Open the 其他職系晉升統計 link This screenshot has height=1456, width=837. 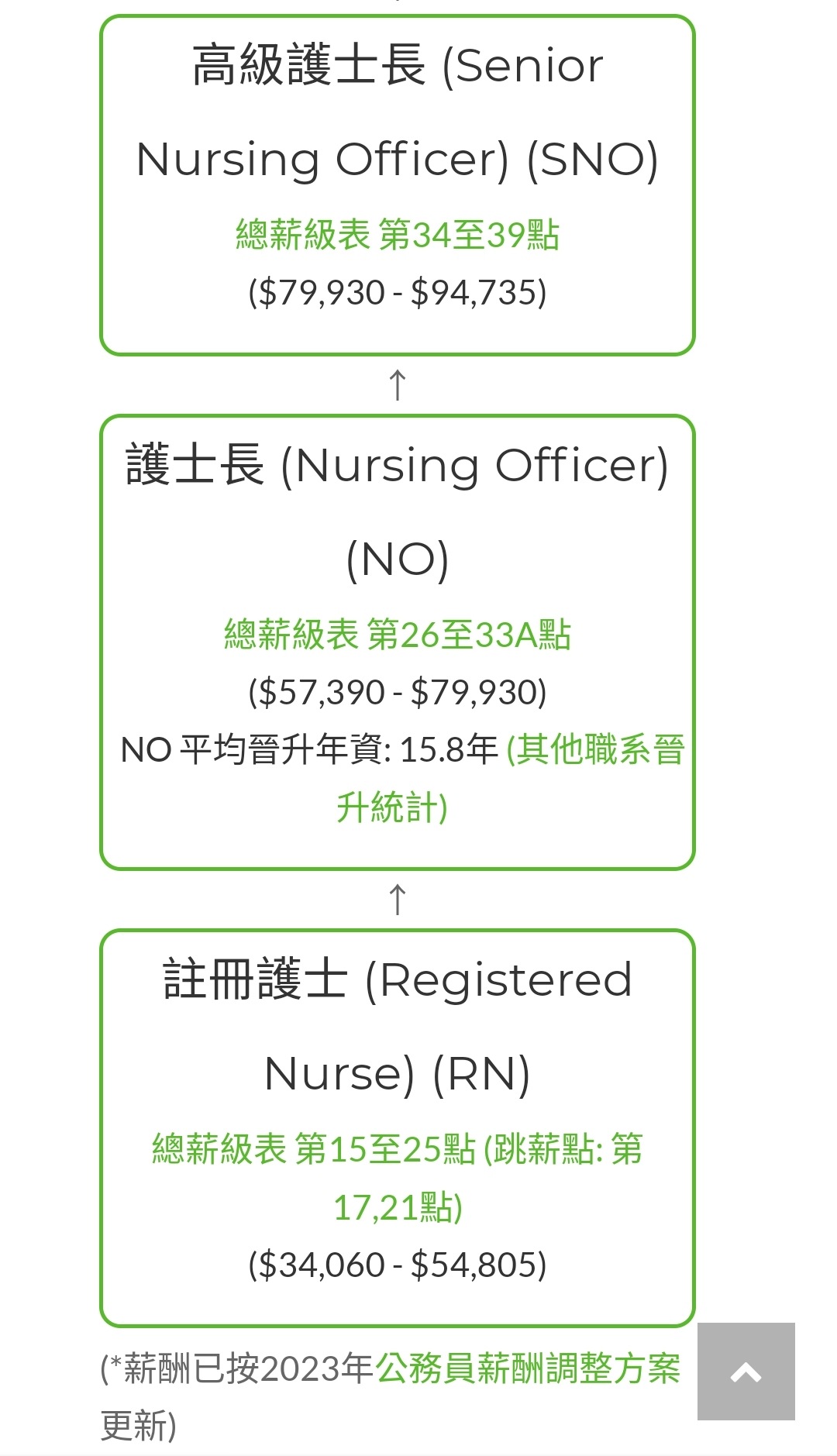(x=511, y=778)
